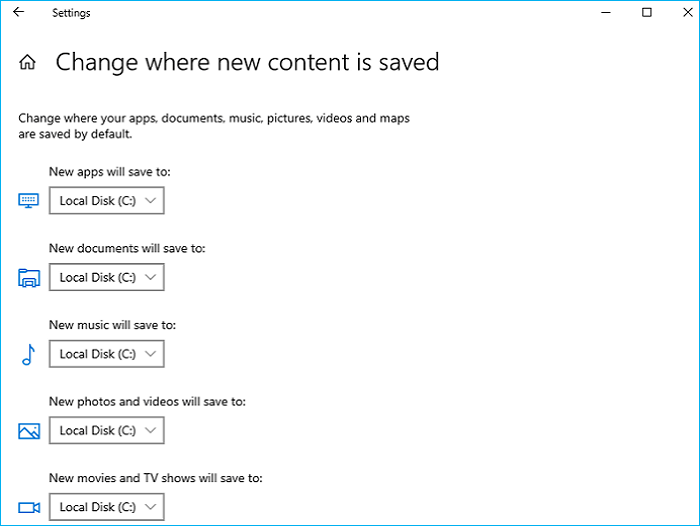Click the new apps keyboard-monitor icon

click(29, 201)
